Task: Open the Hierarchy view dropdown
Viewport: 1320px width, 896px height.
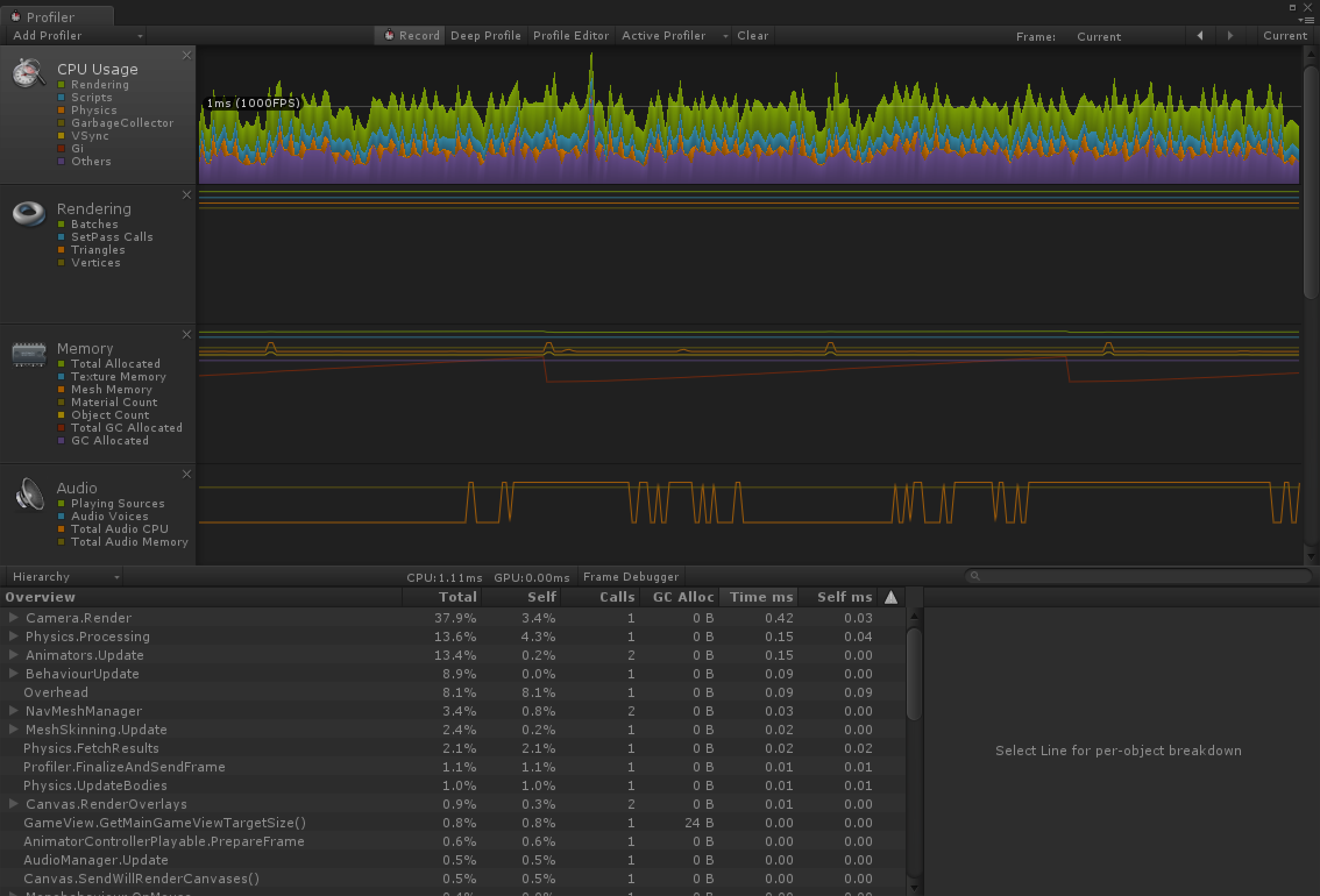Action: pyautogui.click(x=64, y=577)
